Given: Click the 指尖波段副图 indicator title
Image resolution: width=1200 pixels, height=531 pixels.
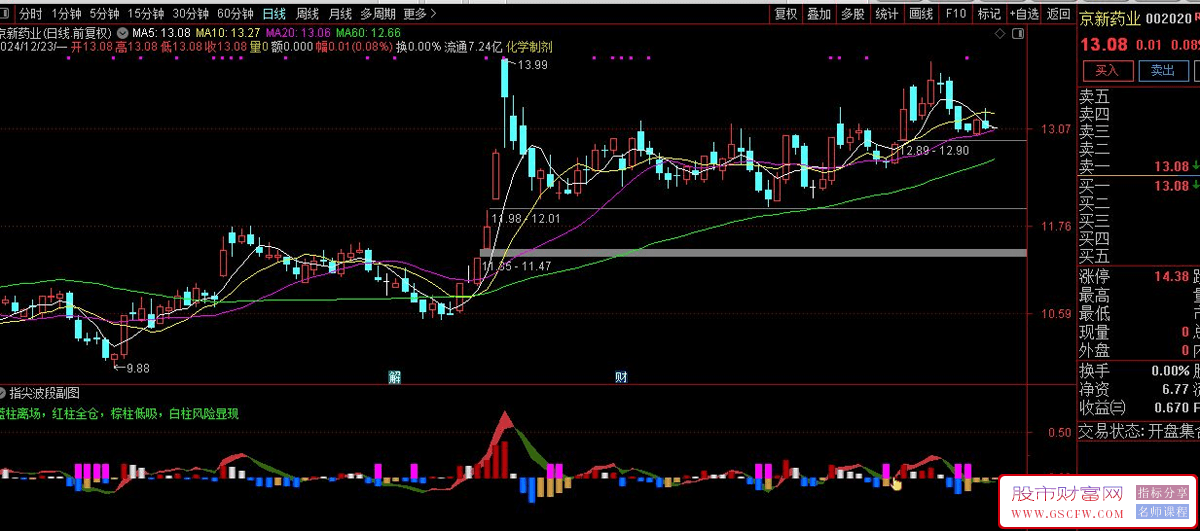Looking at the screenshot, I should click(44, 392).
